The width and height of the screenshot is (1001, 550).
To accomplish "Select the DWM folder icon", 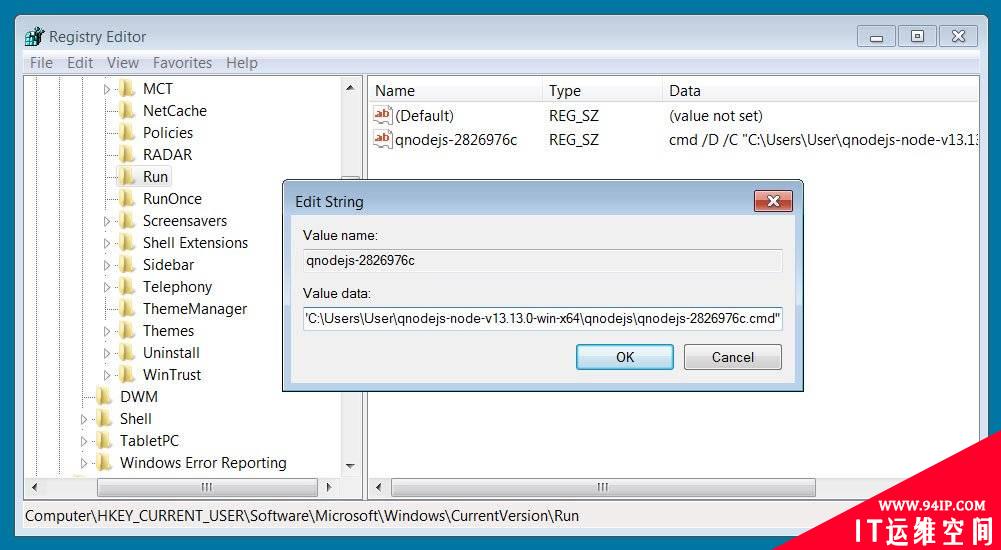I will (104, 397).
